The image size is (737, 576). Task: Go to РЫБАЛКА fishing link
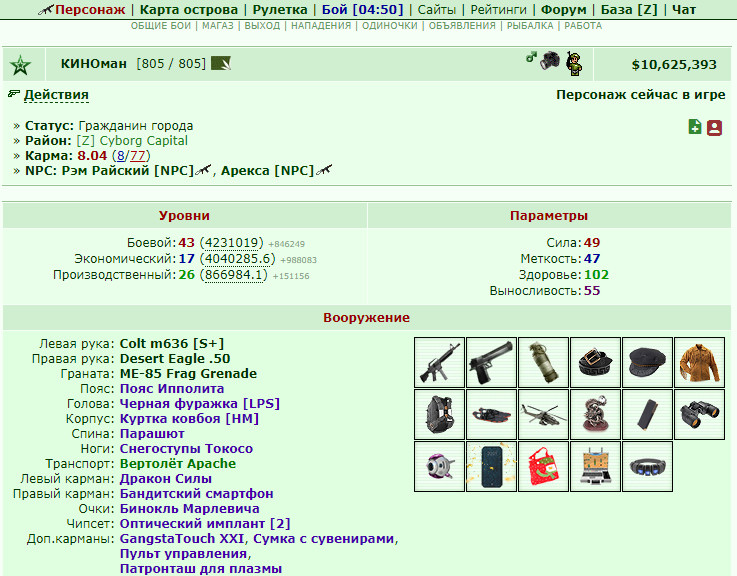(530, 26)
